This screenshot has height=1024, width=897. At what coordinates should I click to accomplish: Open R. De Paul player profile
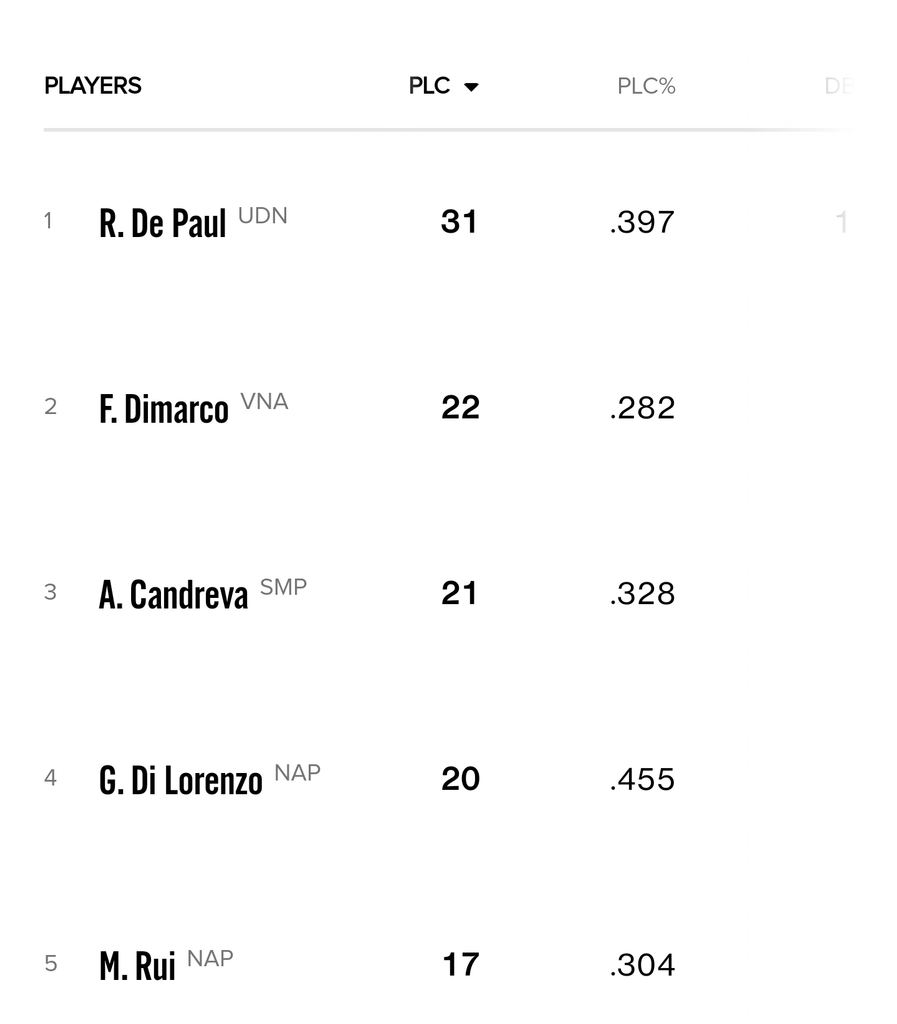point(163,223)
